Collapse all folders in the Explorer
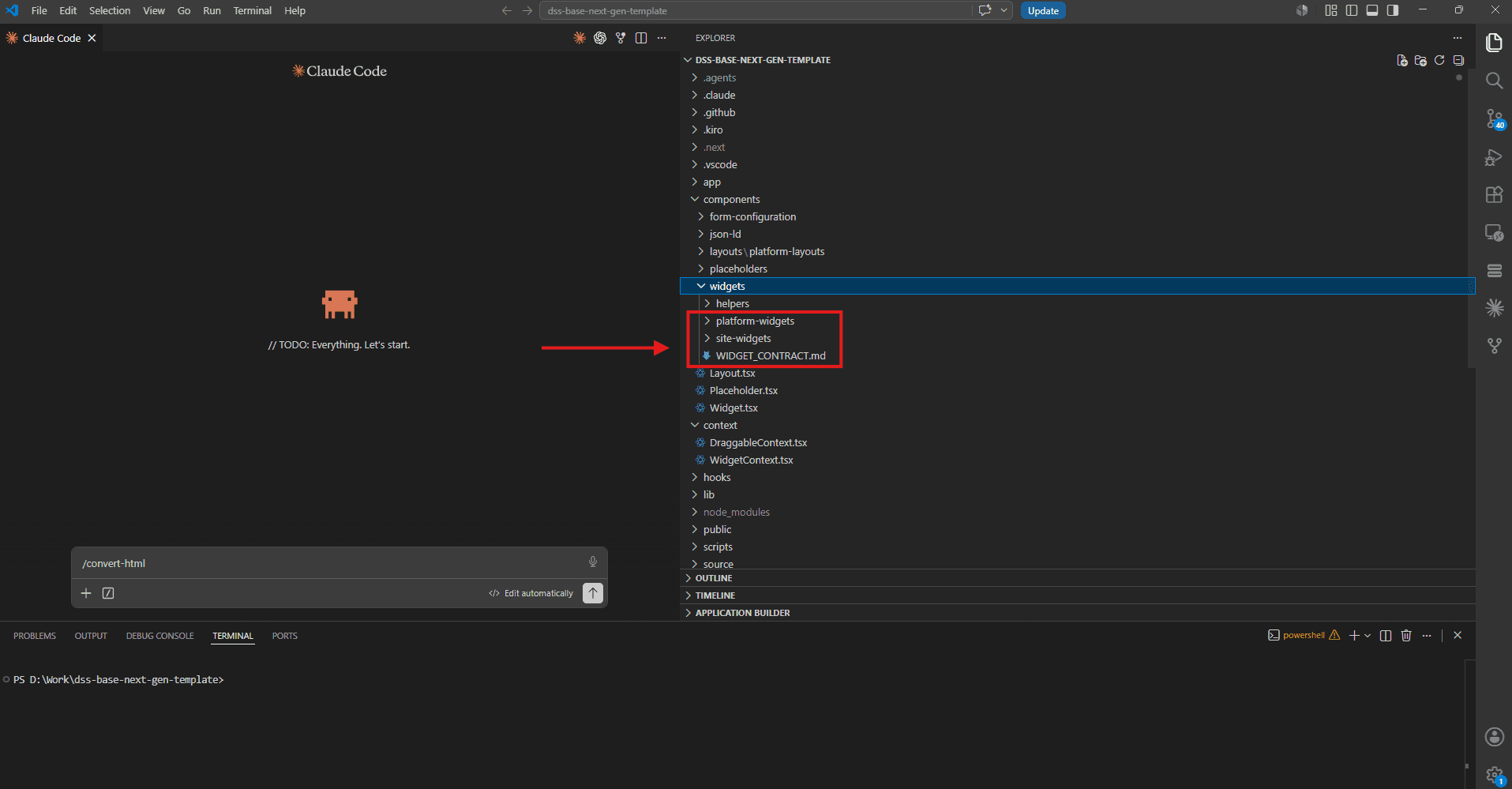 point(1458,60)
